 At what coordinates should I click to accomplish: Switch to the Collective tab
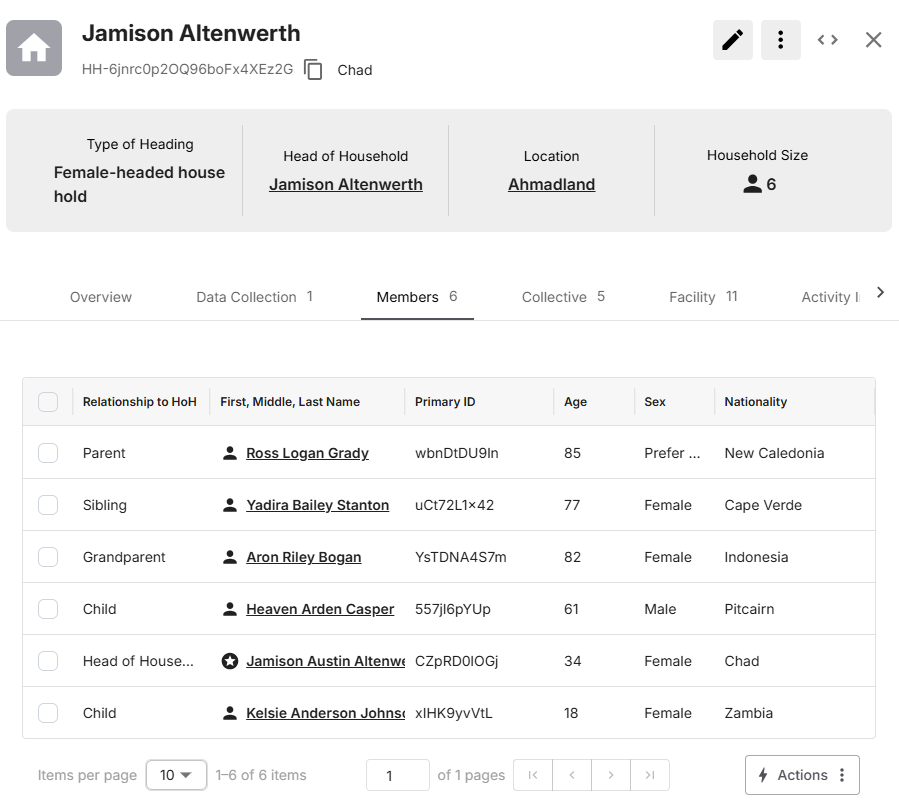[563, 297]
